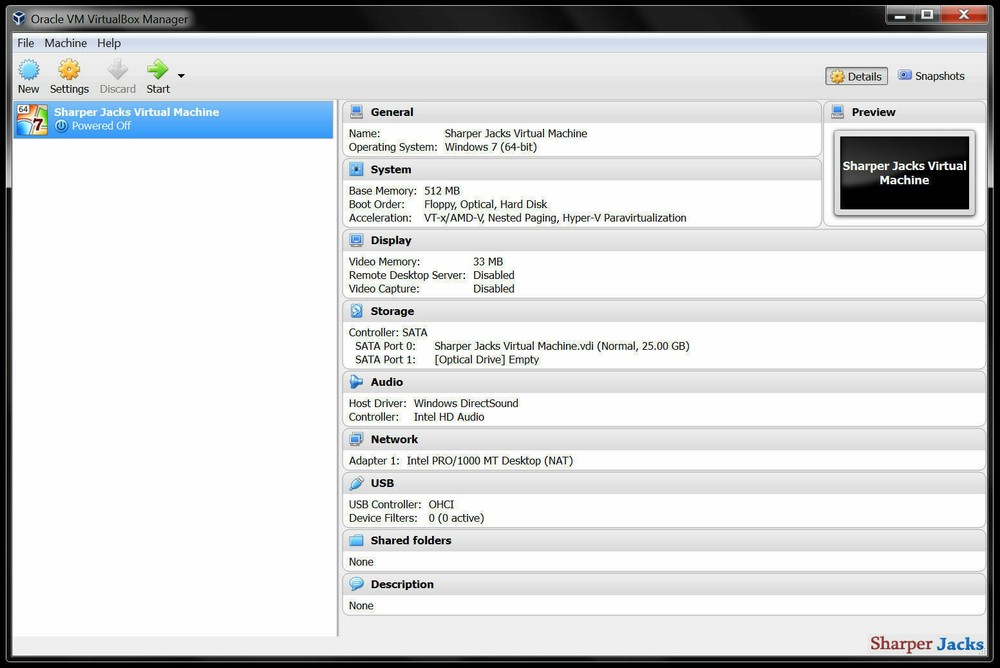Open Settings for the selected virtual machine

(69, 75)
